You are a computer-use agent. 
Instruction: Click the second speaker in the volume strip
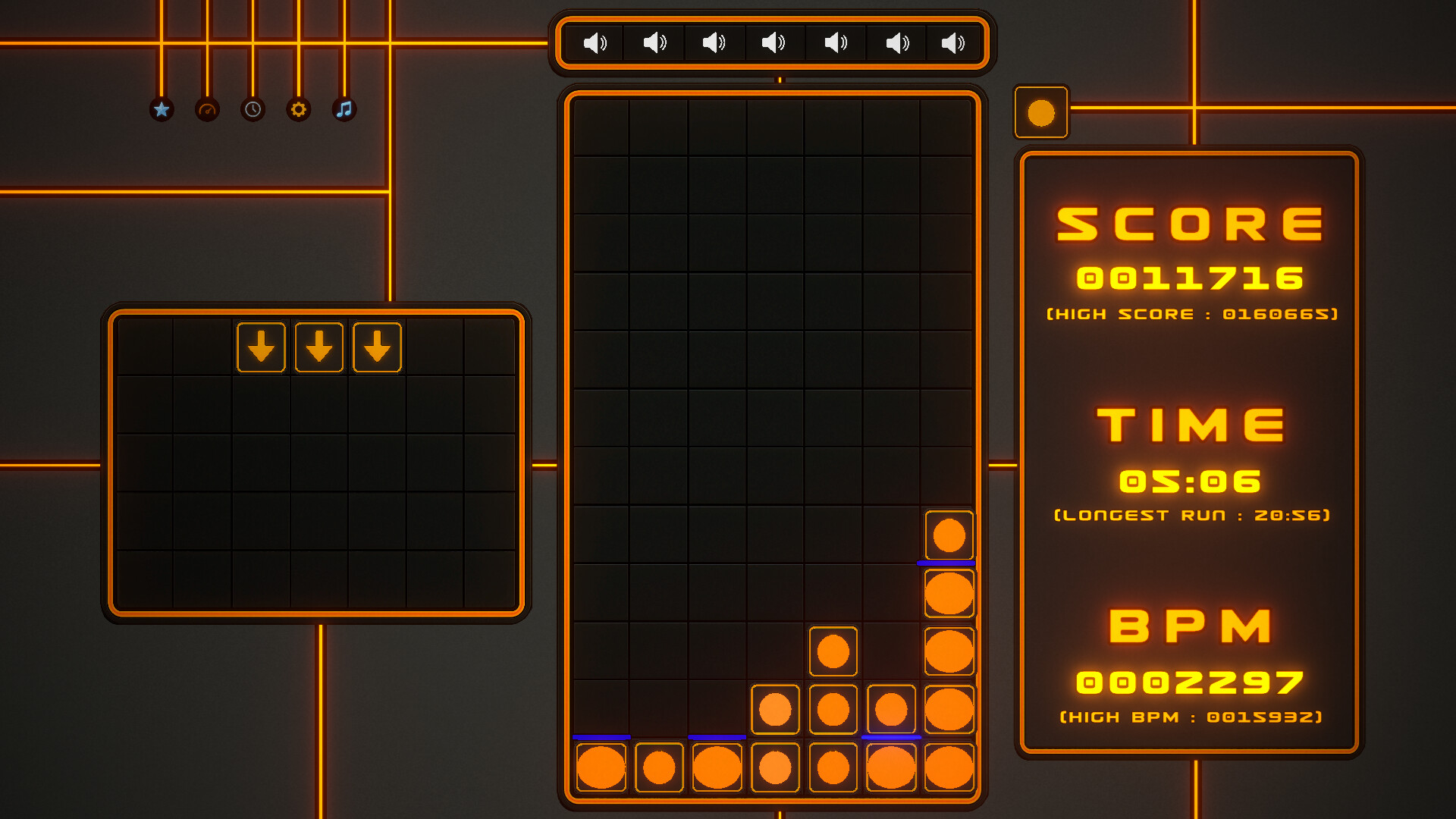[655, 42]
